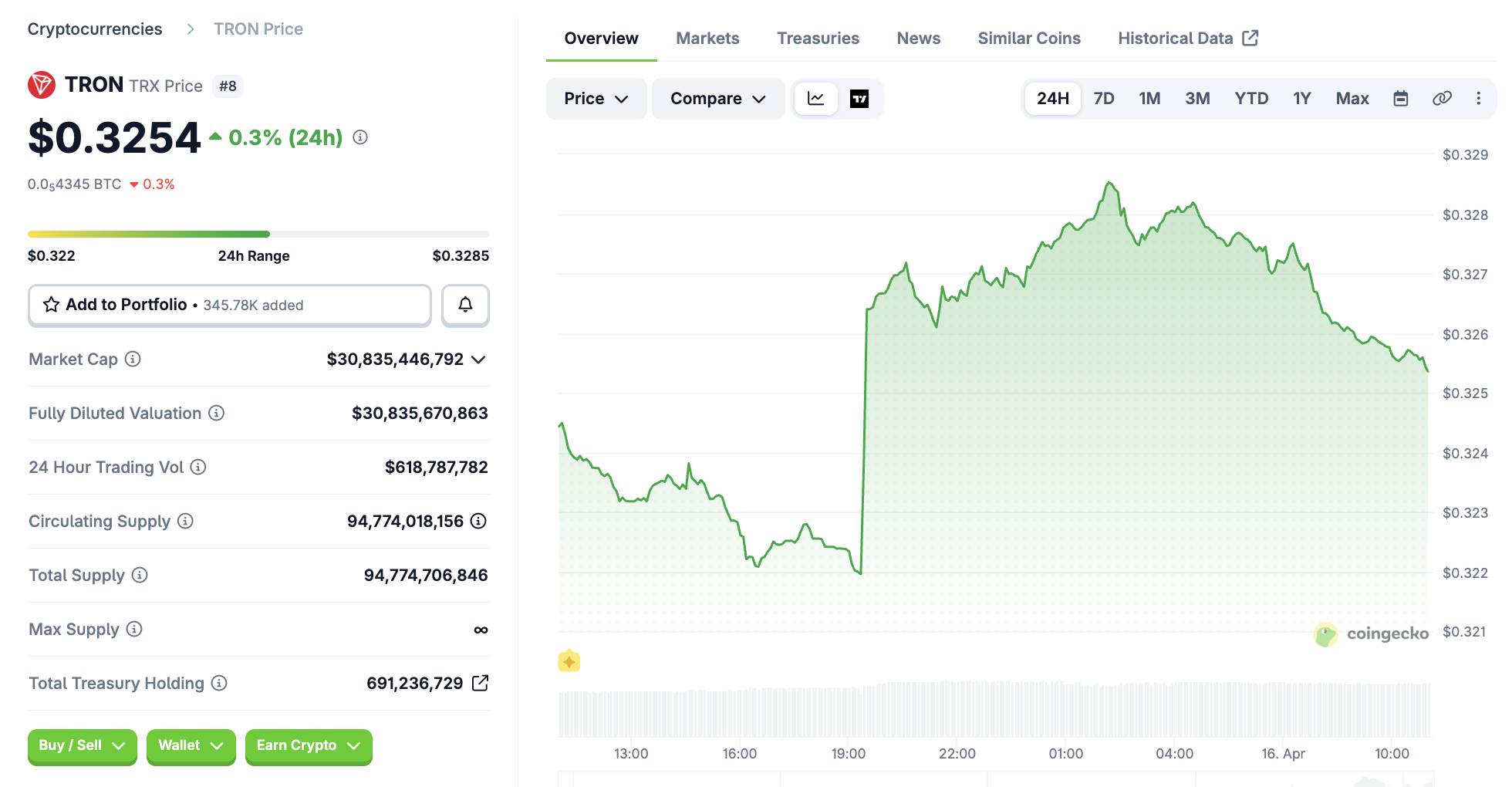Image resolution: width=1512 pixels, height=787 pixels.
Task: Open the Compare dropdown
Action: coord(717,99)
